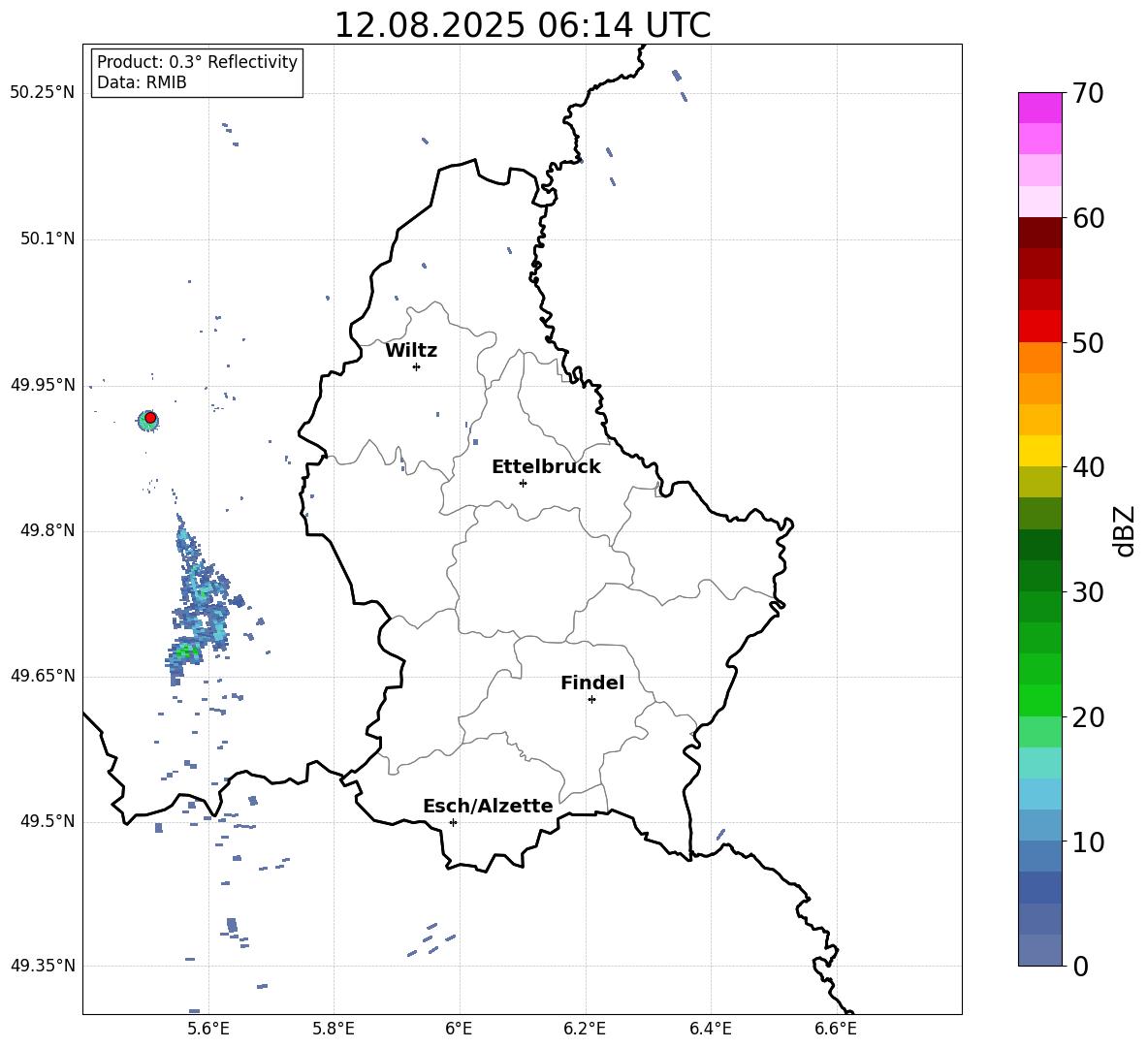Click the 6.6°E longitude label
The image size is (1148, 1048).
point(836,1030)
